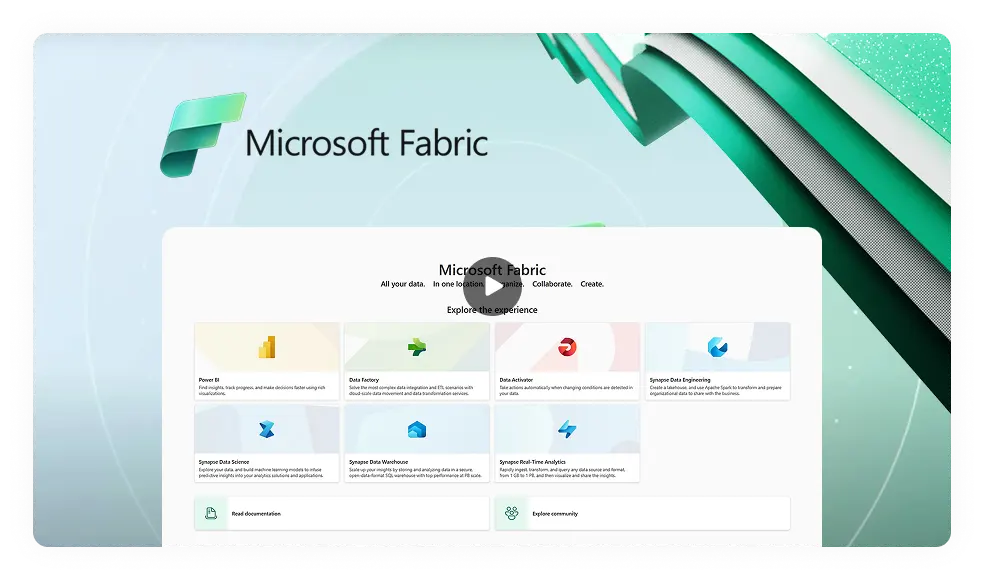Click the Explore the experience heading
Screen dimensions: 984x580
[492, 310]
